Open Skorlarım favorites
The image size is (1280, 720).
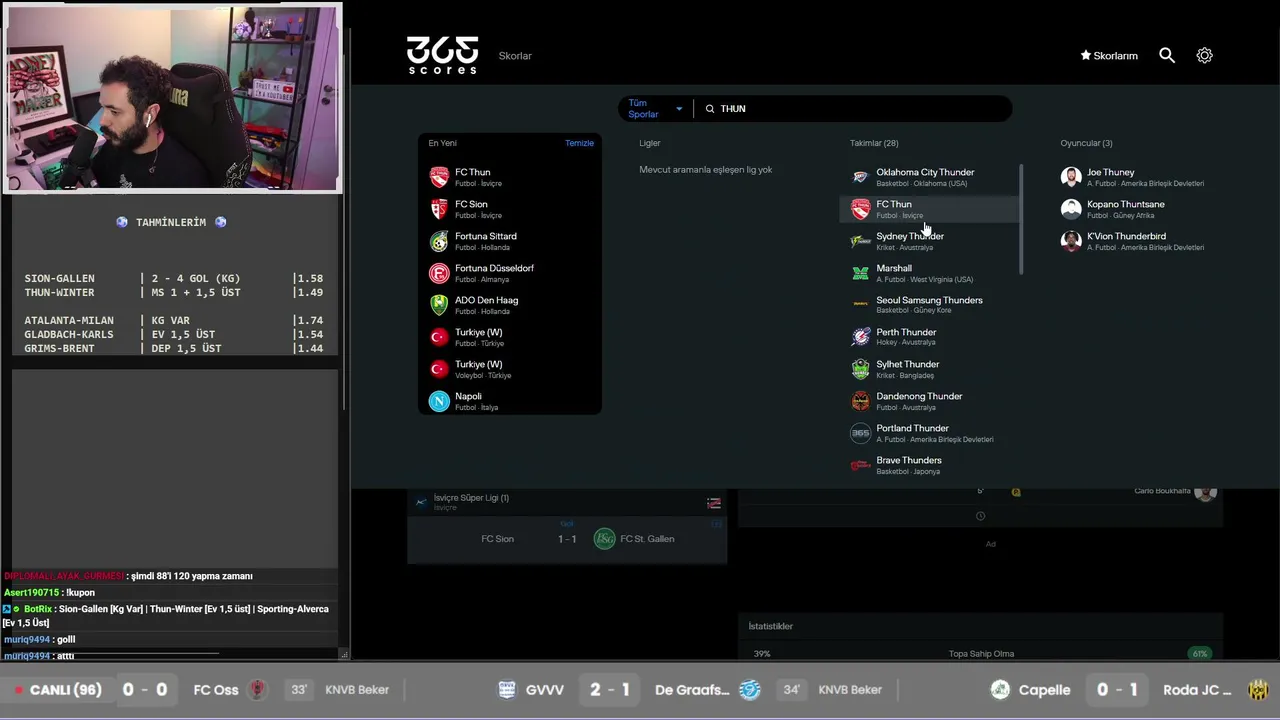point(1109,56)
